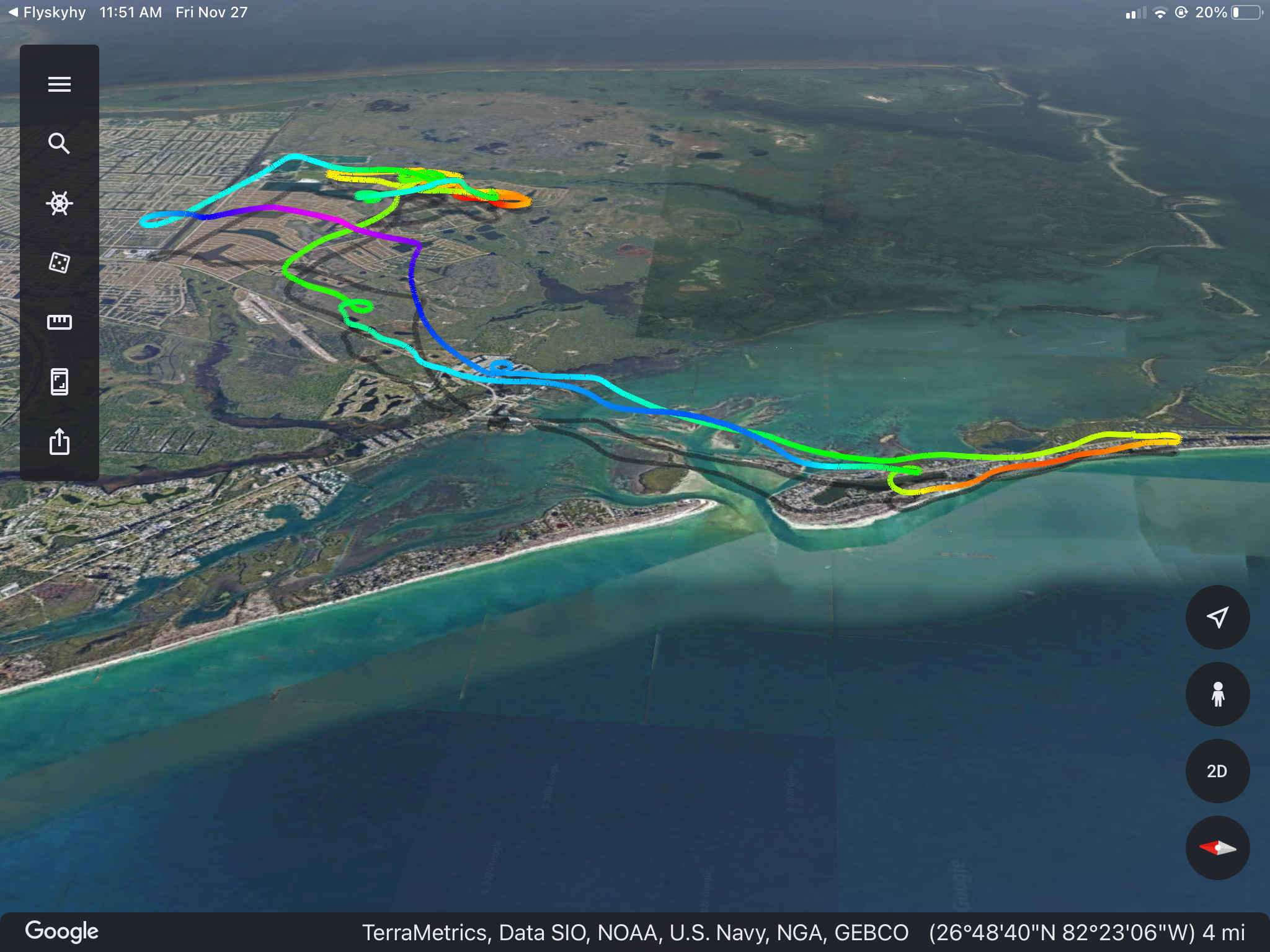Click the I'm Feeling Lucky dice
1270x952 pixels.
(x=60, y=263)
